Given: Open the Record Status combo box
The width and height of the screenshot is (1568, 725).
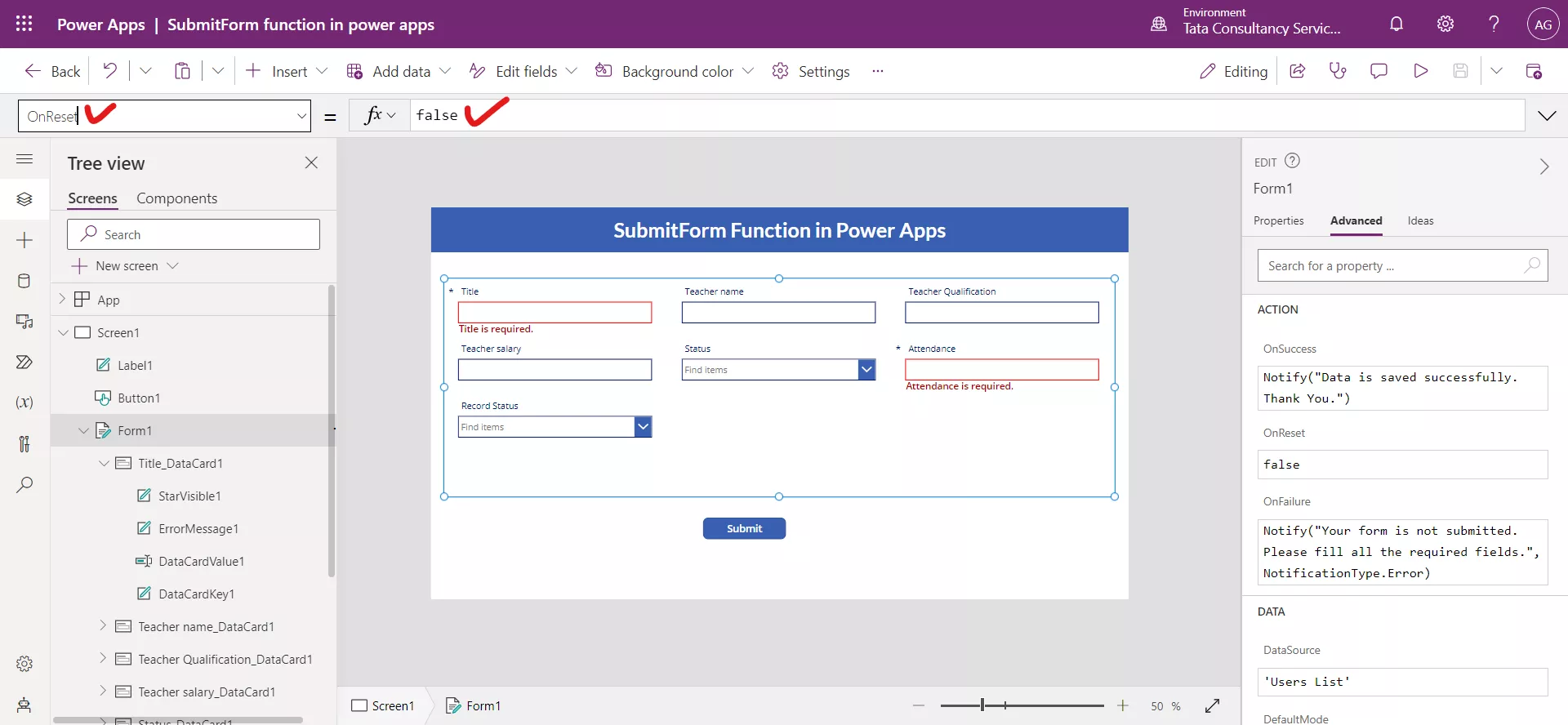Looking at the screenshot, I should 555,427.
